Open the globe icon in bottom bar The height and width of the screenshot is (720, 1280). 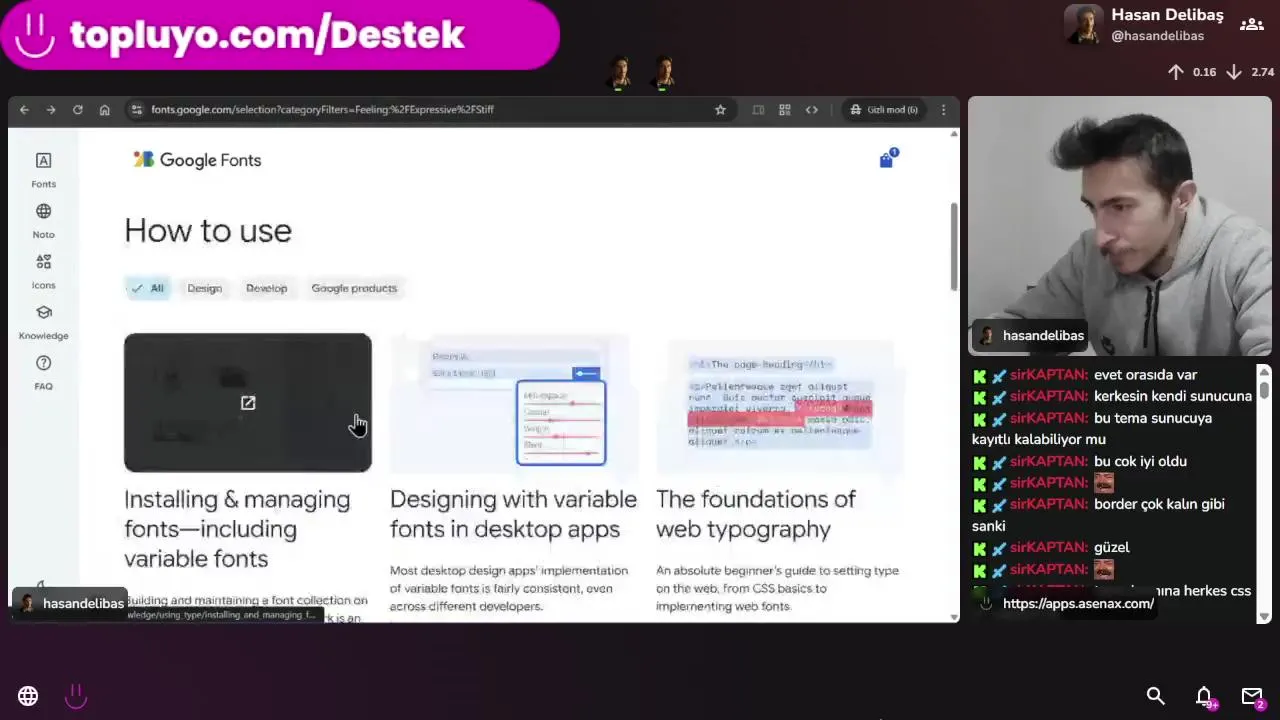pos(28,696)
